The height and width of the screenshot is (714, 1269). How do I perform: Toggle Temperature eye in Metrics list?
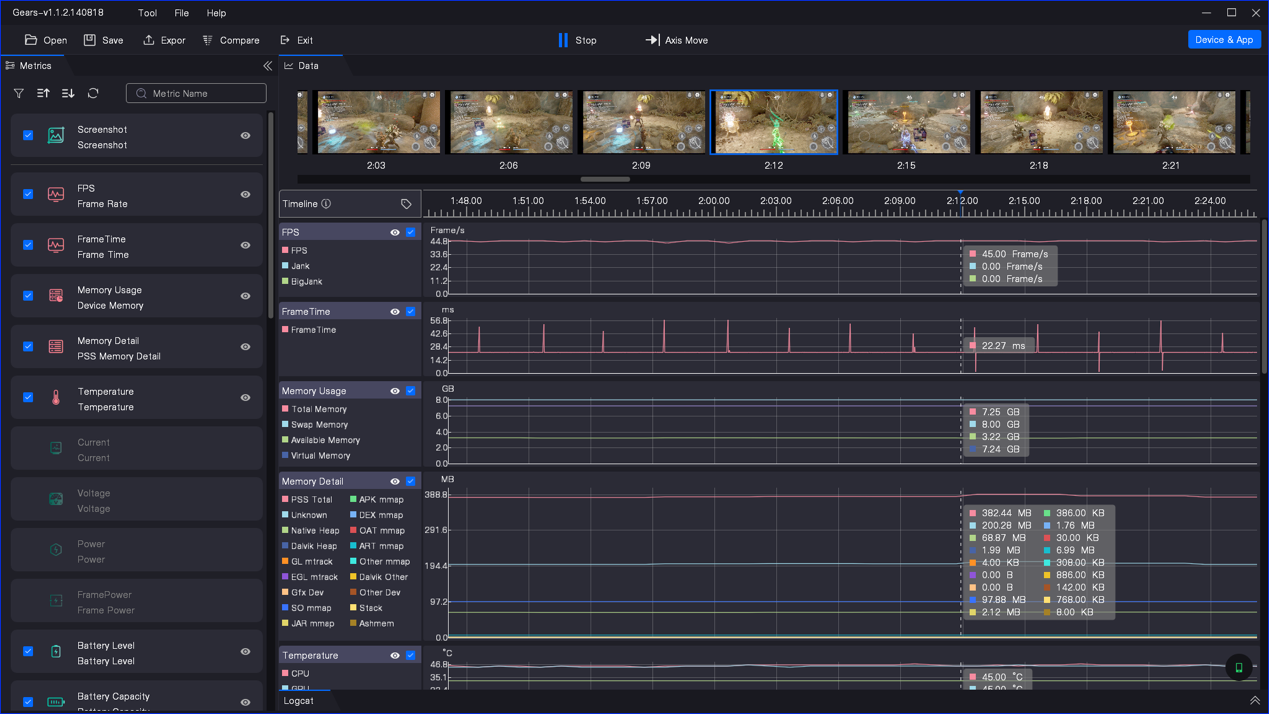pos(245,398)
